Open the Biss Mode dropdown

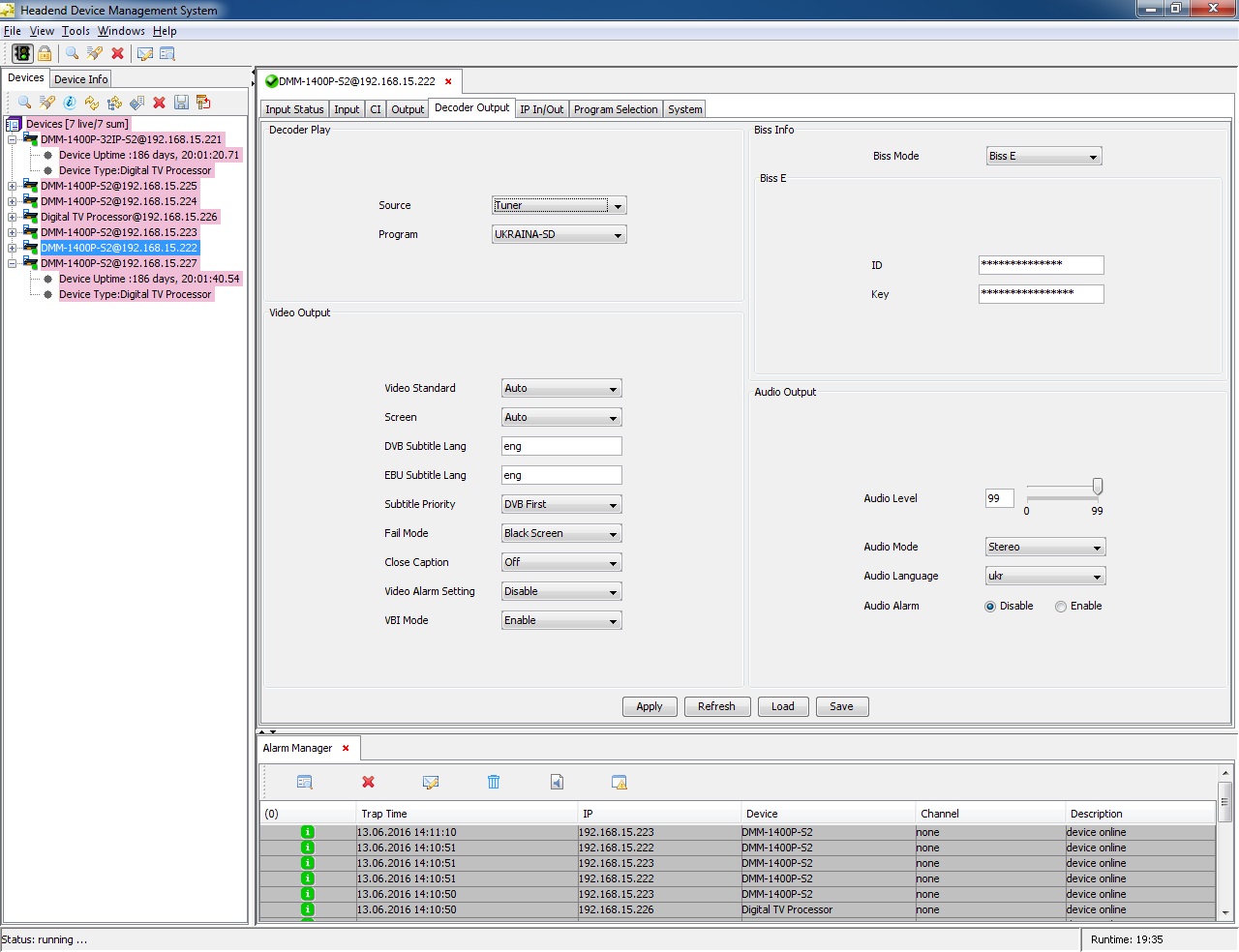click(1043, 157)
